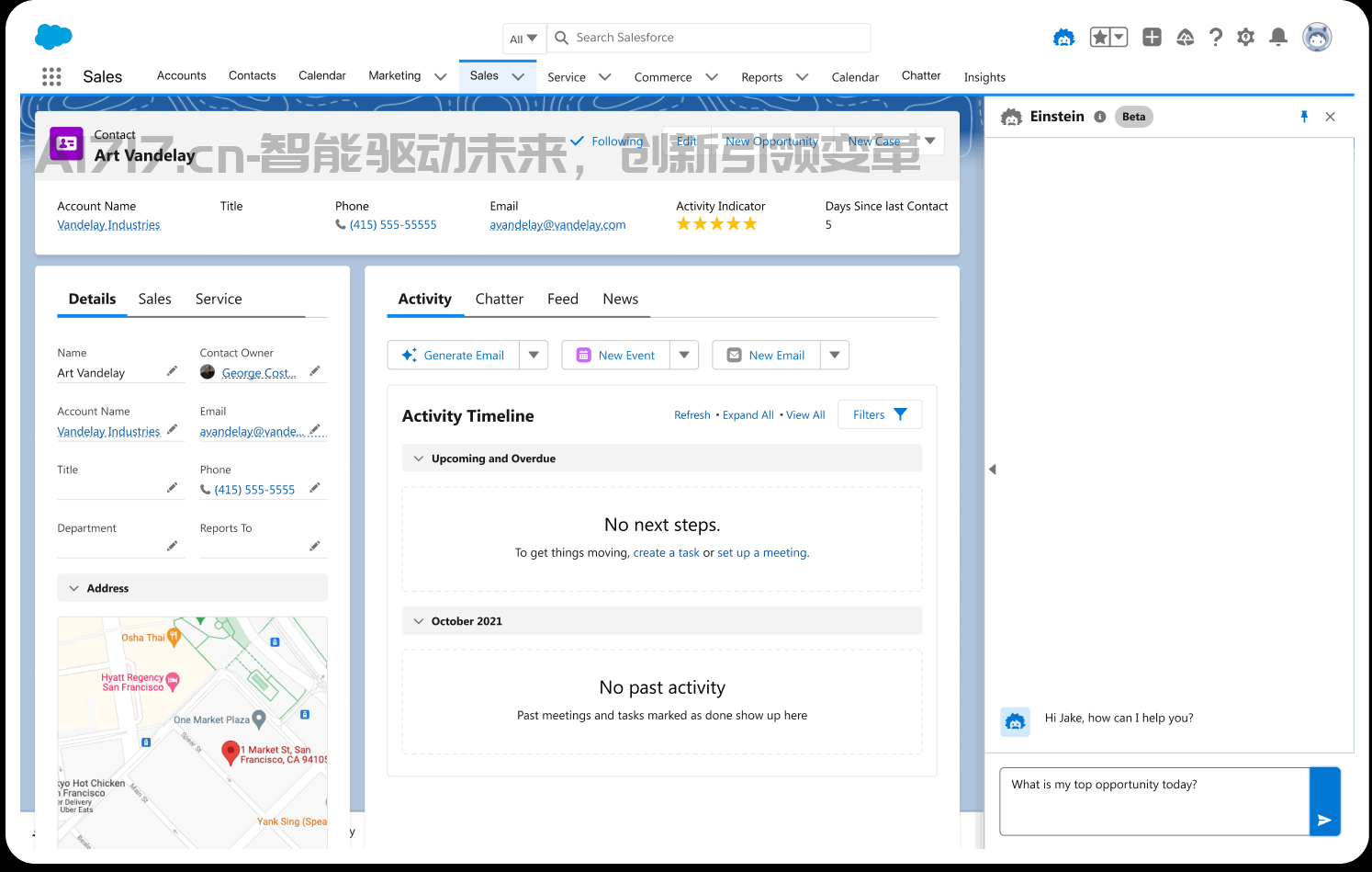Click the Expand All link

click(x=748, y=415)
